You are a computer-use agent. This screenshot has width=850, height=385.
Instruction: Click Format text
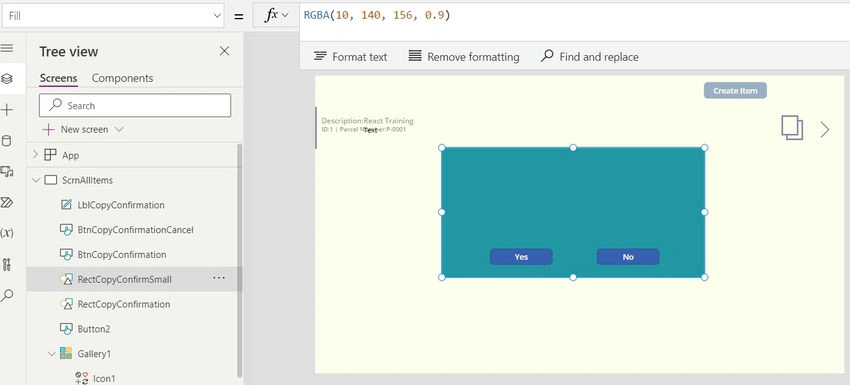(x=351, y=56)
